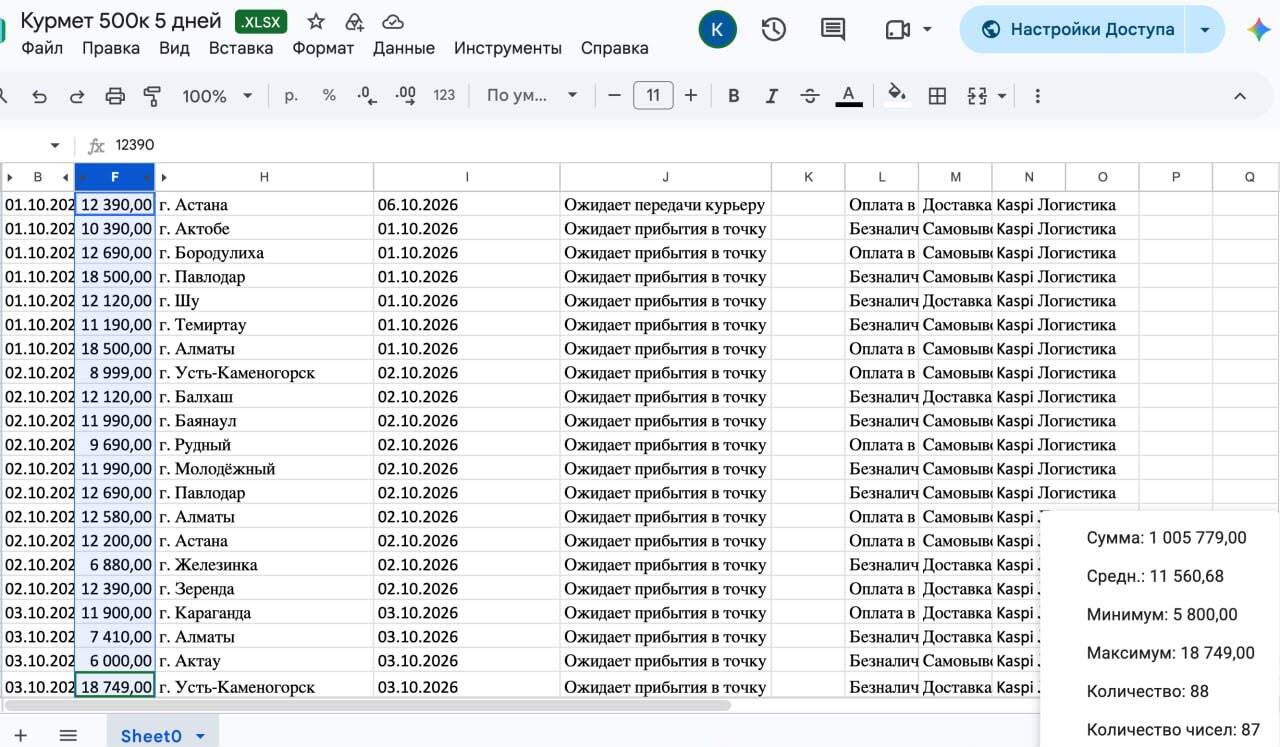The height and width of the screenshot is (747, 1280).
Task: Open the comments panel icon
Action: (832, 29)
